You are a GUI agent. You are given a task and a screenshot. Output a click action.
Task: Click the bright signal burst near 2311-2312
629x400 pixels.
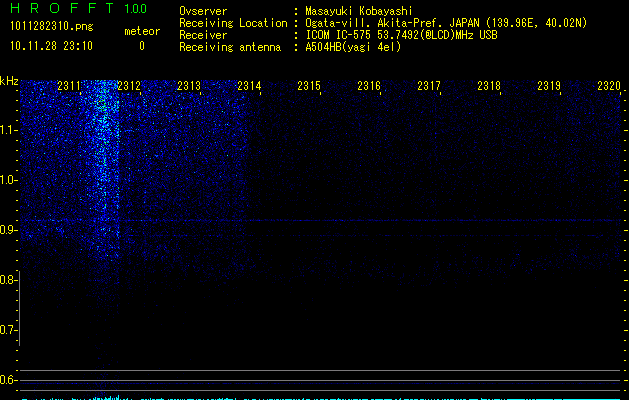pyautogui.click(x=103, y=169)
